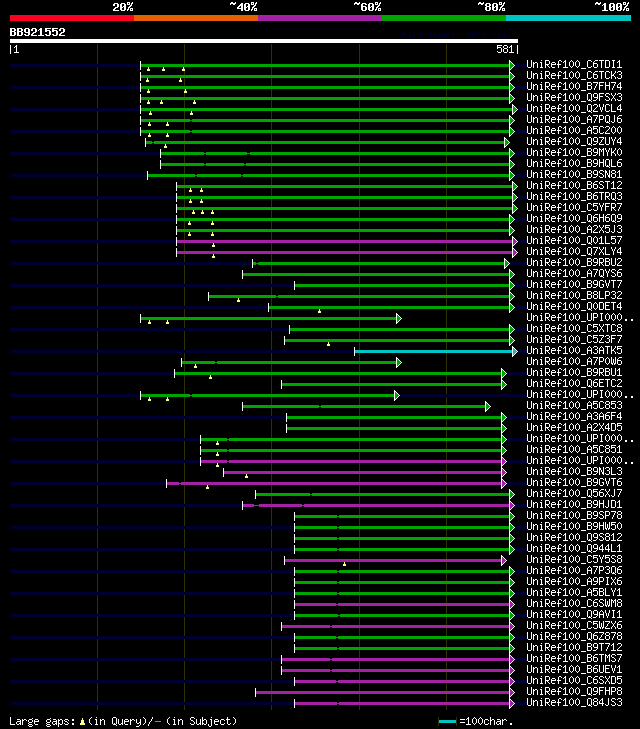Click the UniRef100_Q944L1 label
Screen dimensions: 640x729
[x=574, y=549]
